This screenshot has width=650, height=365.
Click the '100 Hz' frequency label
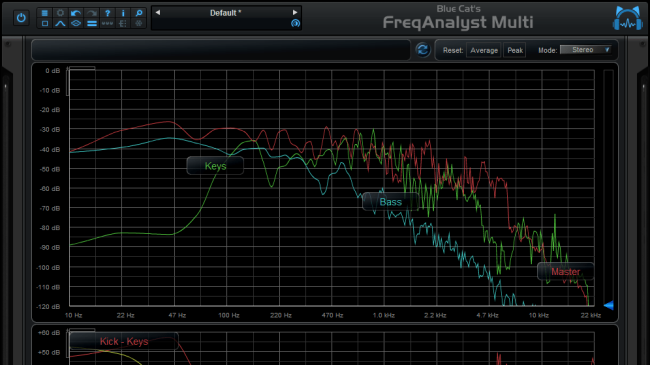point(229,315)
